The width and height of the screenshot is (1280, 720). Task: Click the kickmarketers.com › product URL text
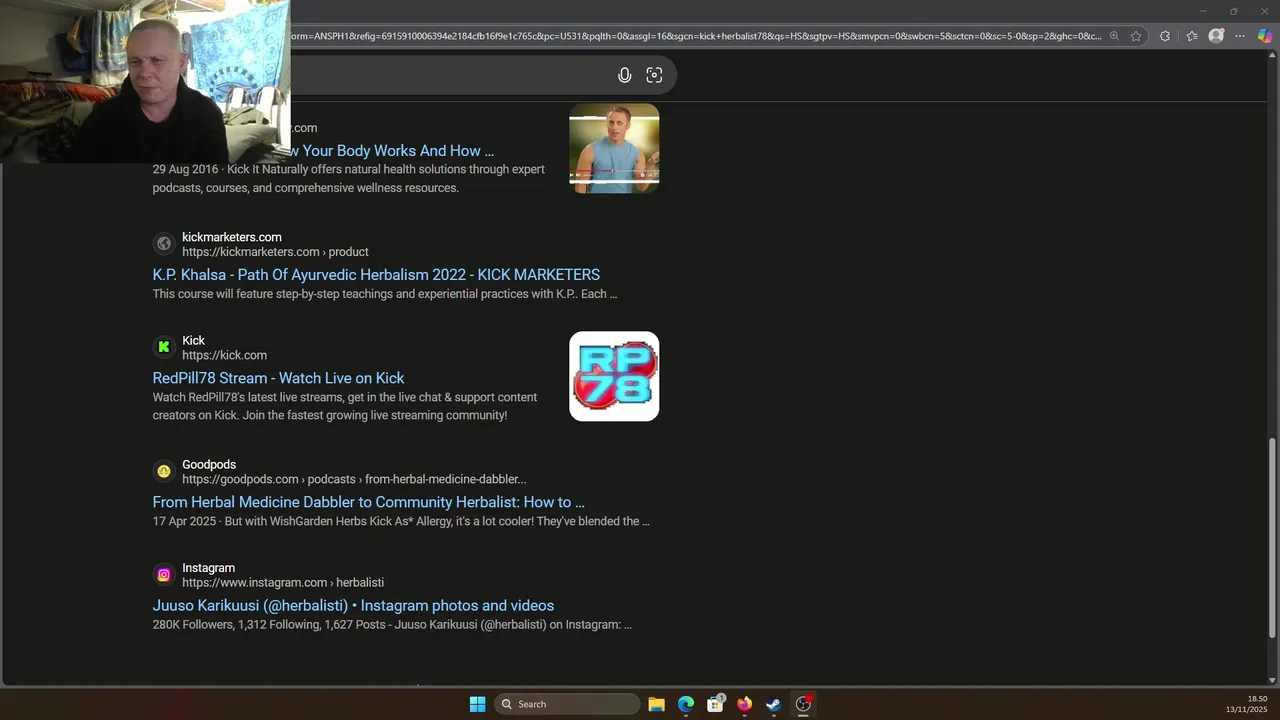click(x=275, y=252)
